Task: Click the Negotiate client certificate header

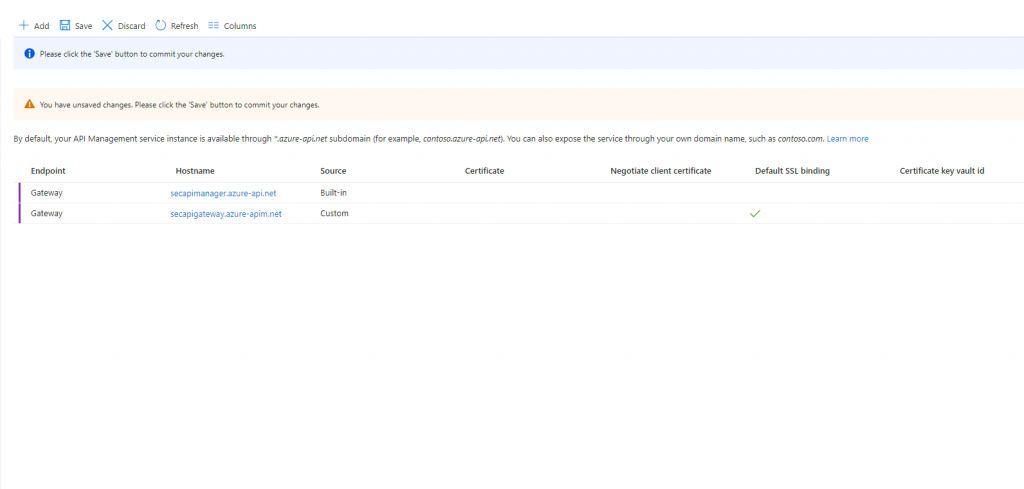Action: [660, 171]
